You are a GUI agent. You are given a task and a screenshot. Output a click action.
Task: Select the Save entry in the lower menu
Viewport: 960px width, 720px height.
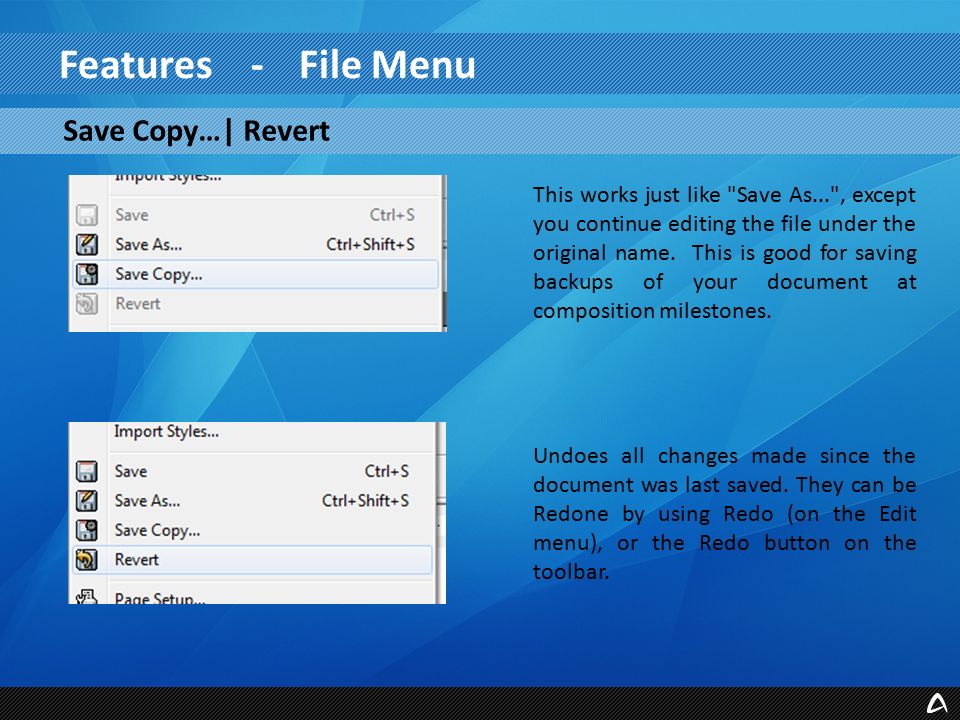(x=252, y=471)
